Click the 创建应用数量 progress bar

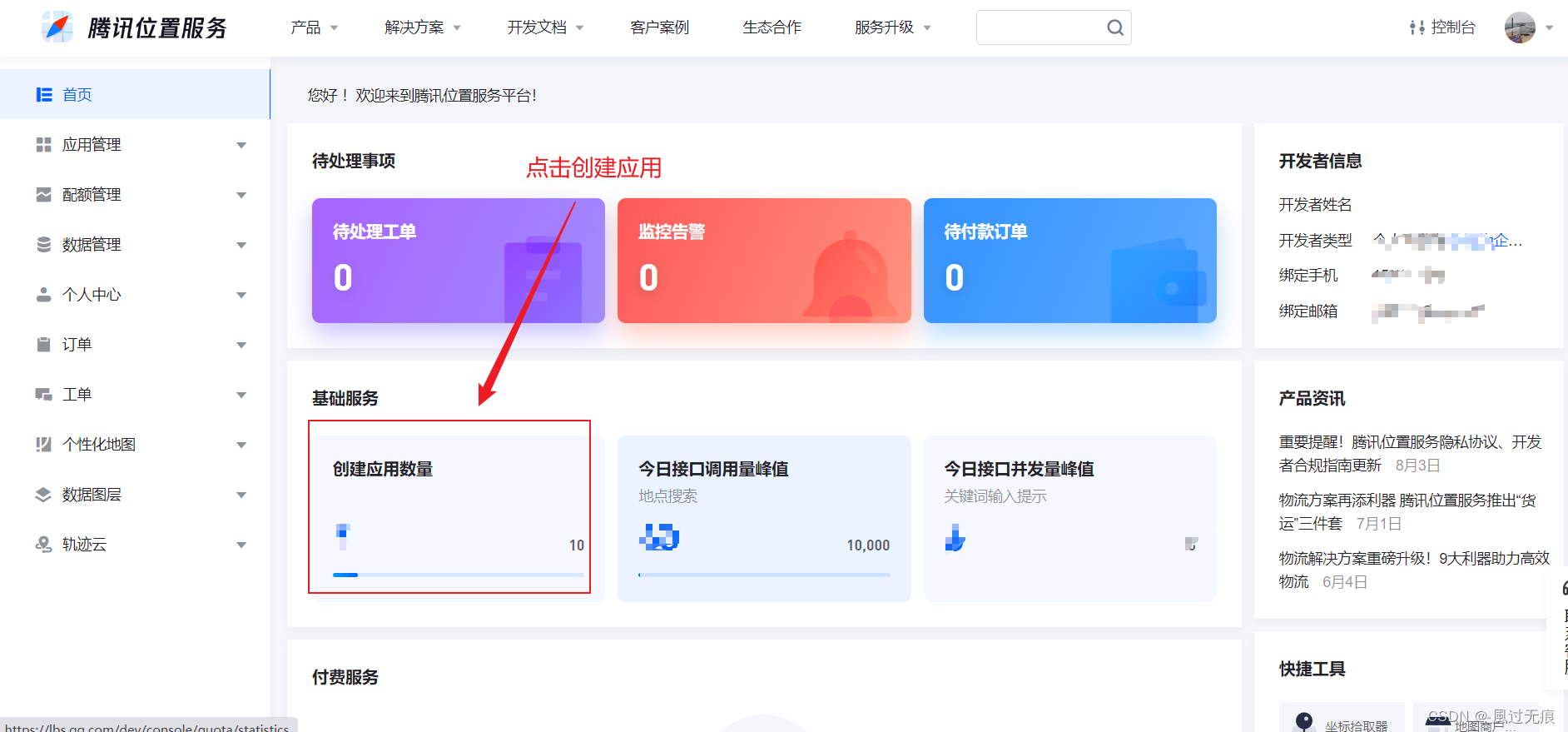459,575
